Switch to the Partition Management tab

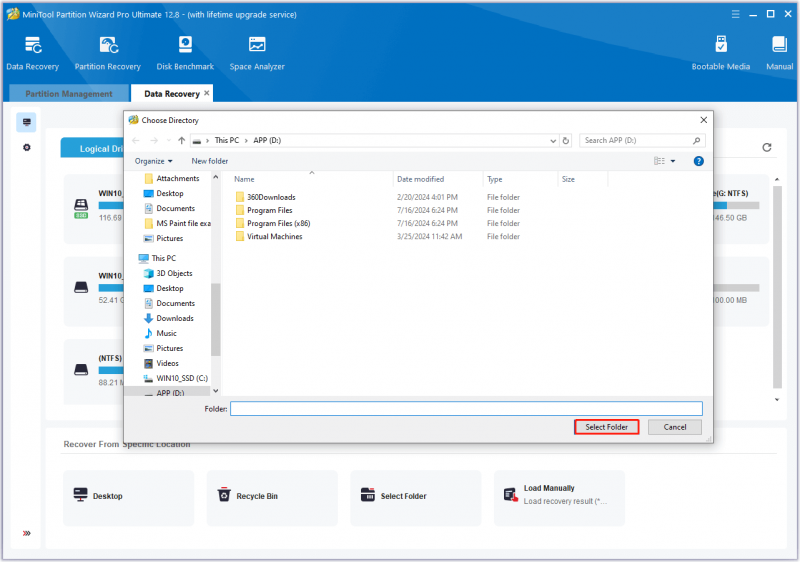click(69, 94)
